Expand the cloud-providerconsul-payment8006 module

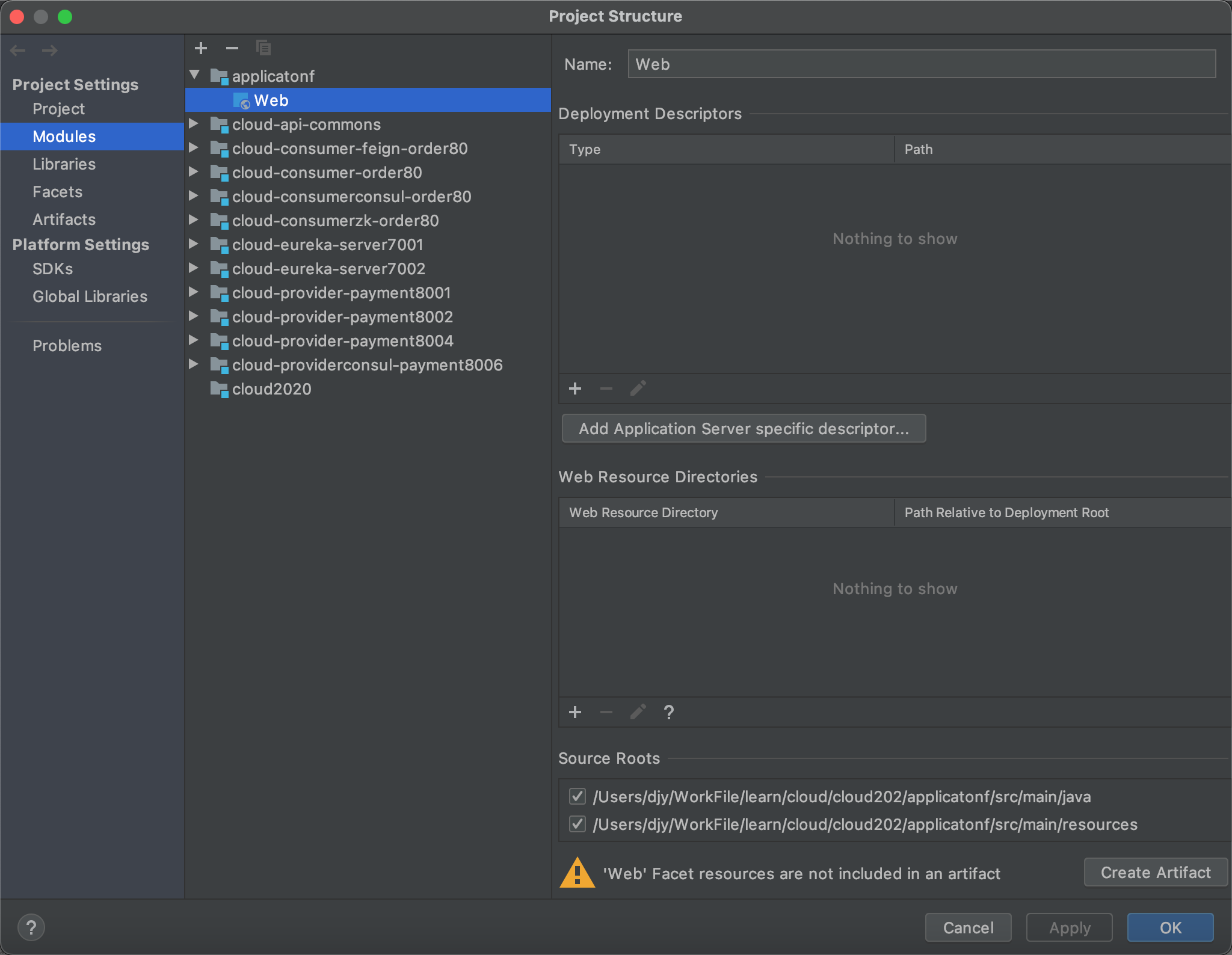tap(194, 364)
